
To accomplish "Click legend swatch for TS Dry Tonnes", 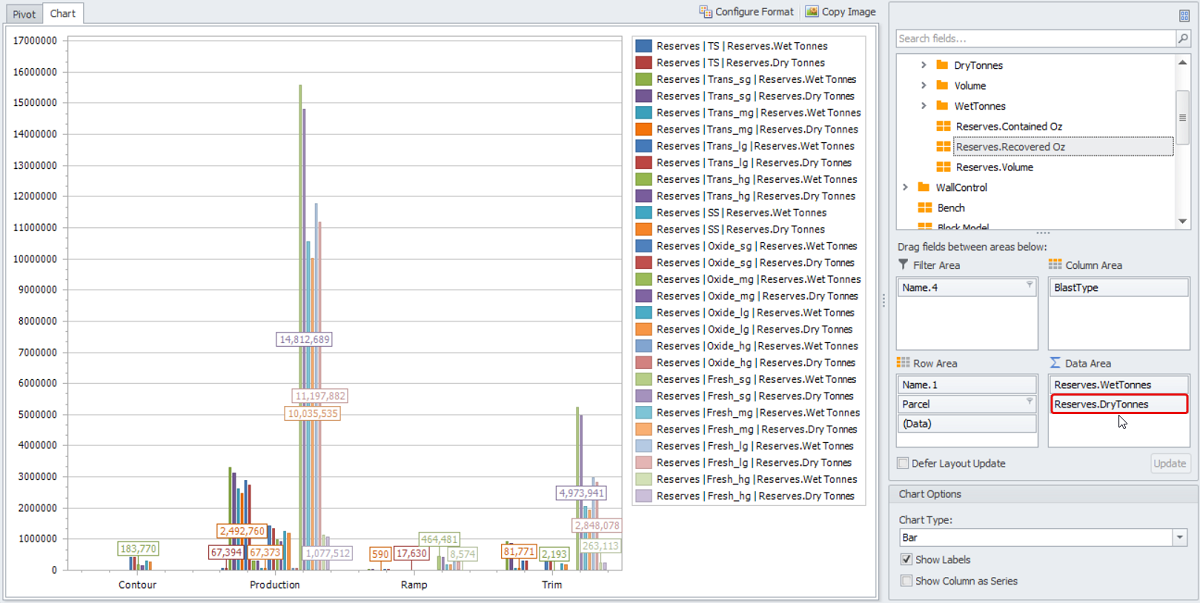I will [644, 63].
